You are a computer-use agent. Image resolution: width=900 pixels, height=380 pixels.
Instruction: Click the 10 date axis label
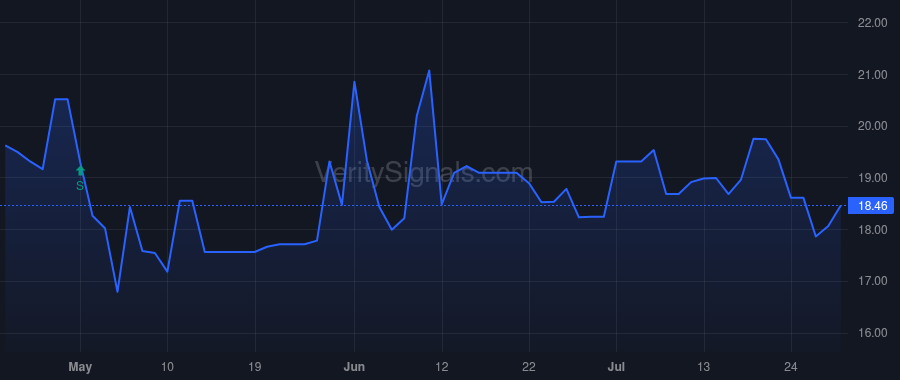point(167,367)
